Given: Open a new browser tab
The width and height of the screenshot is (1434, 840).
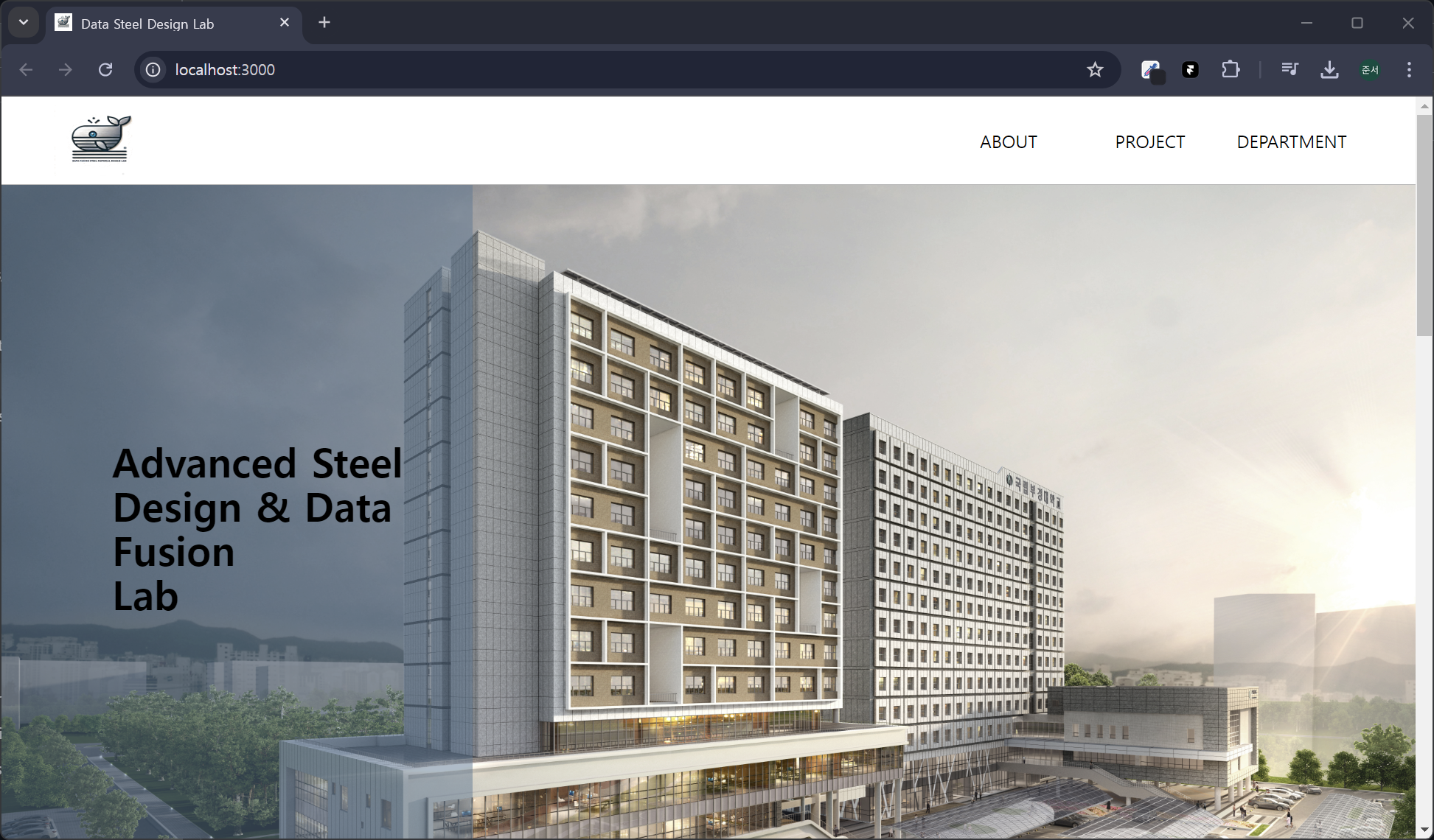Looking at the screenshot, I should [x=324, y=23].
